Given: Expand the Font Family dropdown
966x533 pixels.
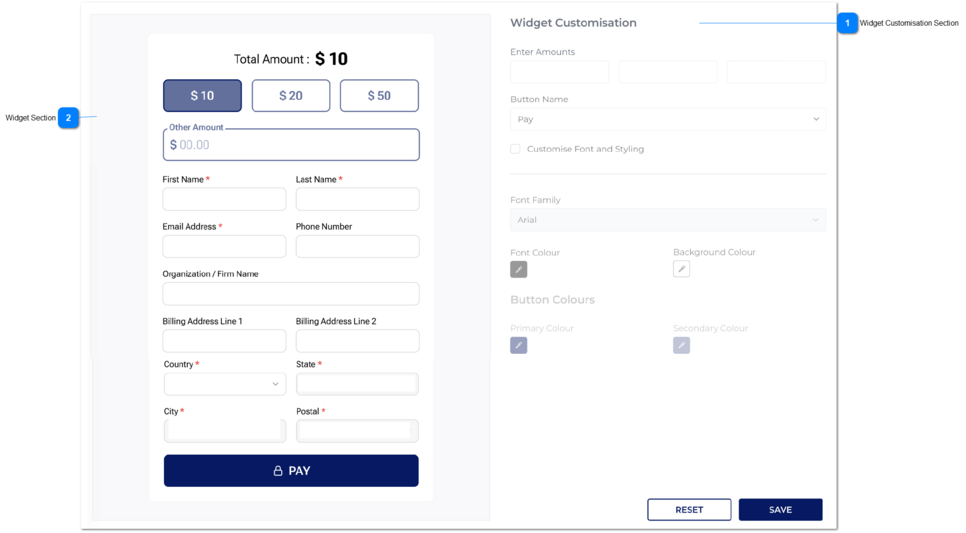Looking at the screenshot, I should point(667,220).
